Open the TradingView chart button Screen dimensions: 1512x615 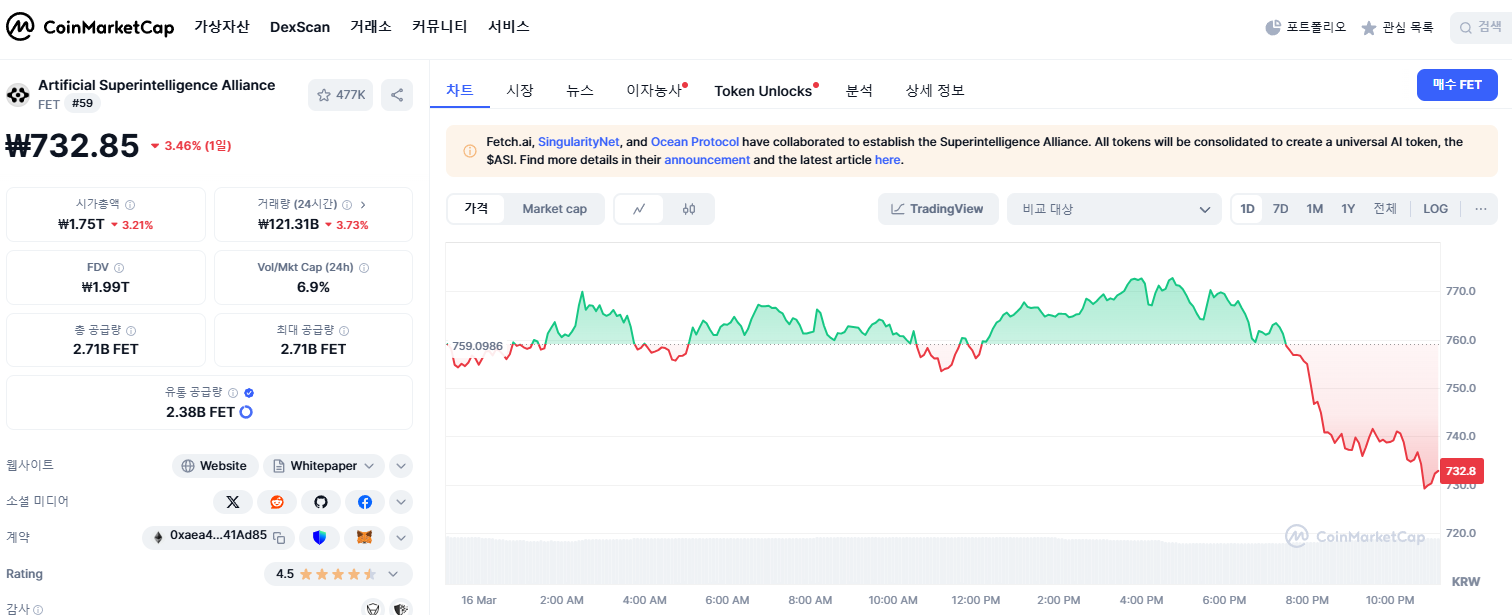click(x=938, y=209)
